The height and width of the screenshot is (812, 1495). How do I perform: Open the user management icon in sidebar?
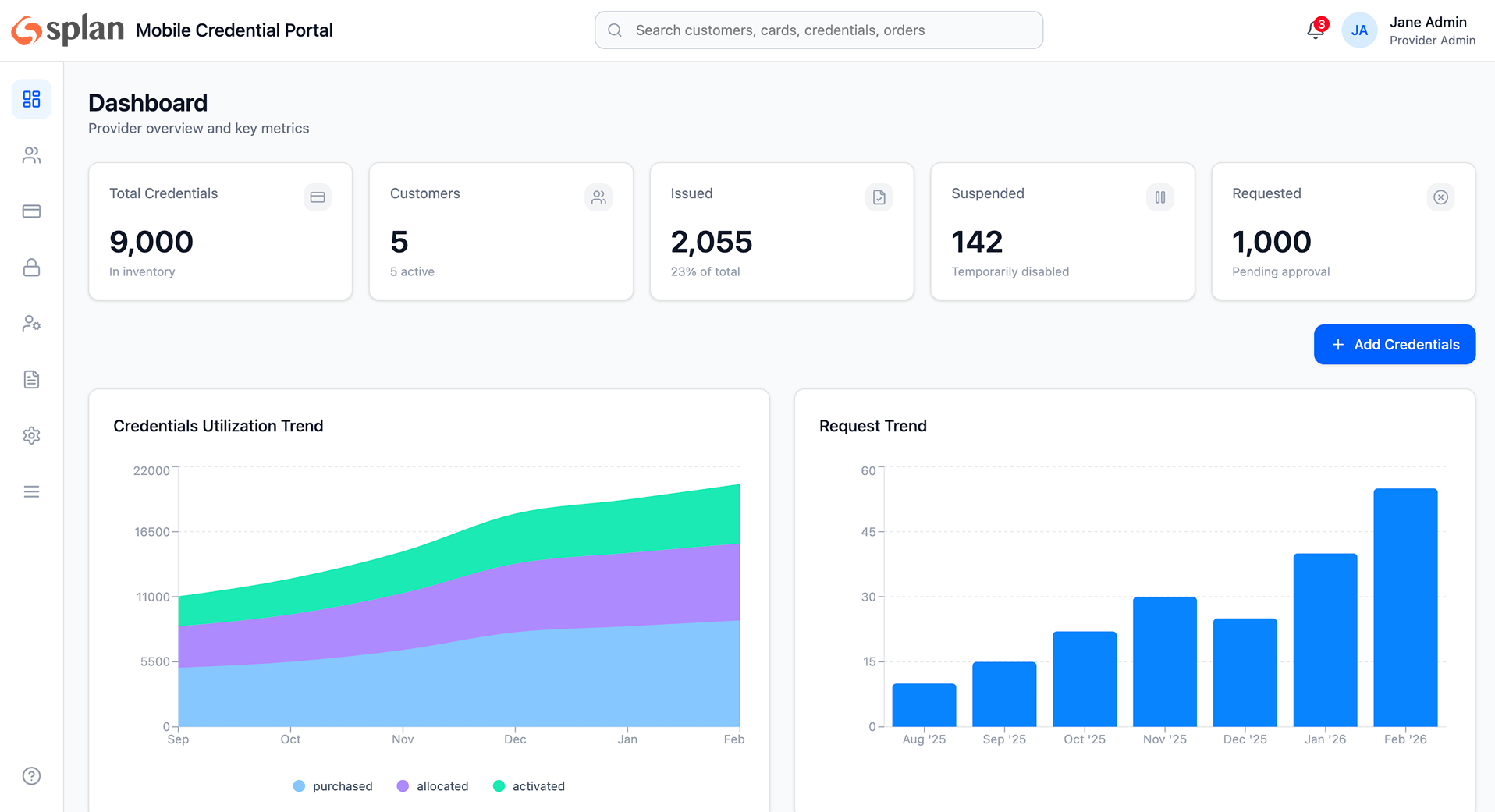pyautogui.click(x=31, y=324)
